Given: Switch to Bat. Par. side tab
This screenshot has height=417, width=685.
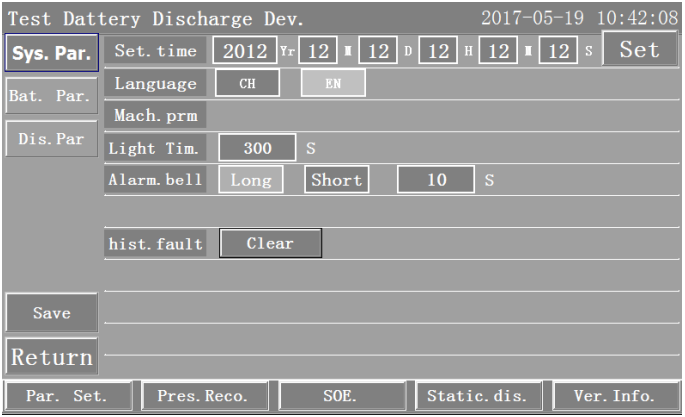Looking at the screenshot, I should tap(51, 97).
